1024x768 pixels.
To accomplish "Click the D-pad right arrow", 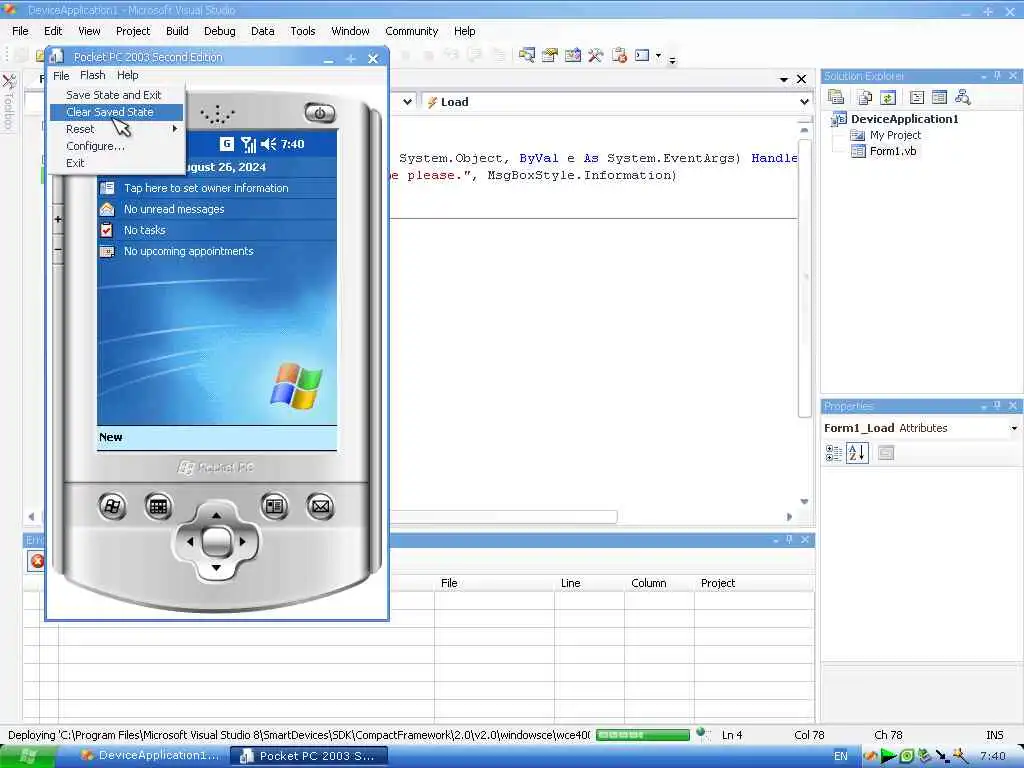I will click(242, 541).
